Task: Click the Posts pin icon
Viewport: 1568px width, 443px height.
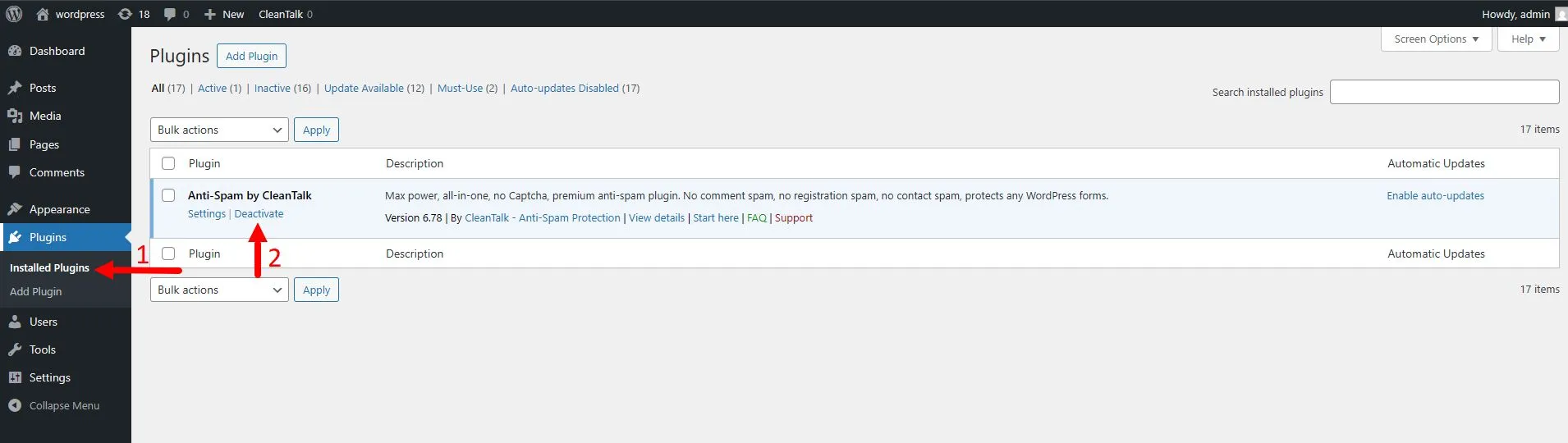Action: tap(15, 88)
